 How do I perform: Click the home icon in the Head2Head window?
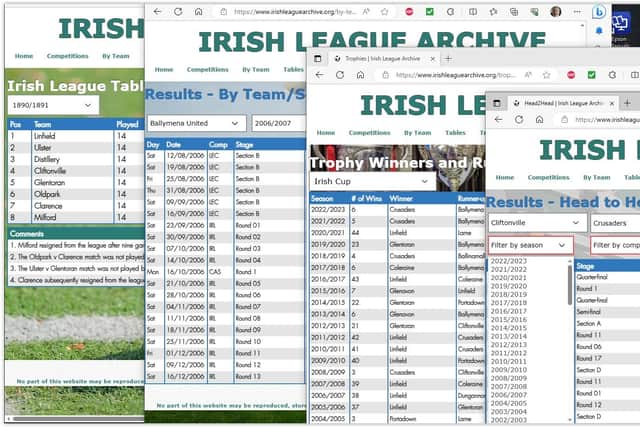pyautogui.click(x=540, y=120)
